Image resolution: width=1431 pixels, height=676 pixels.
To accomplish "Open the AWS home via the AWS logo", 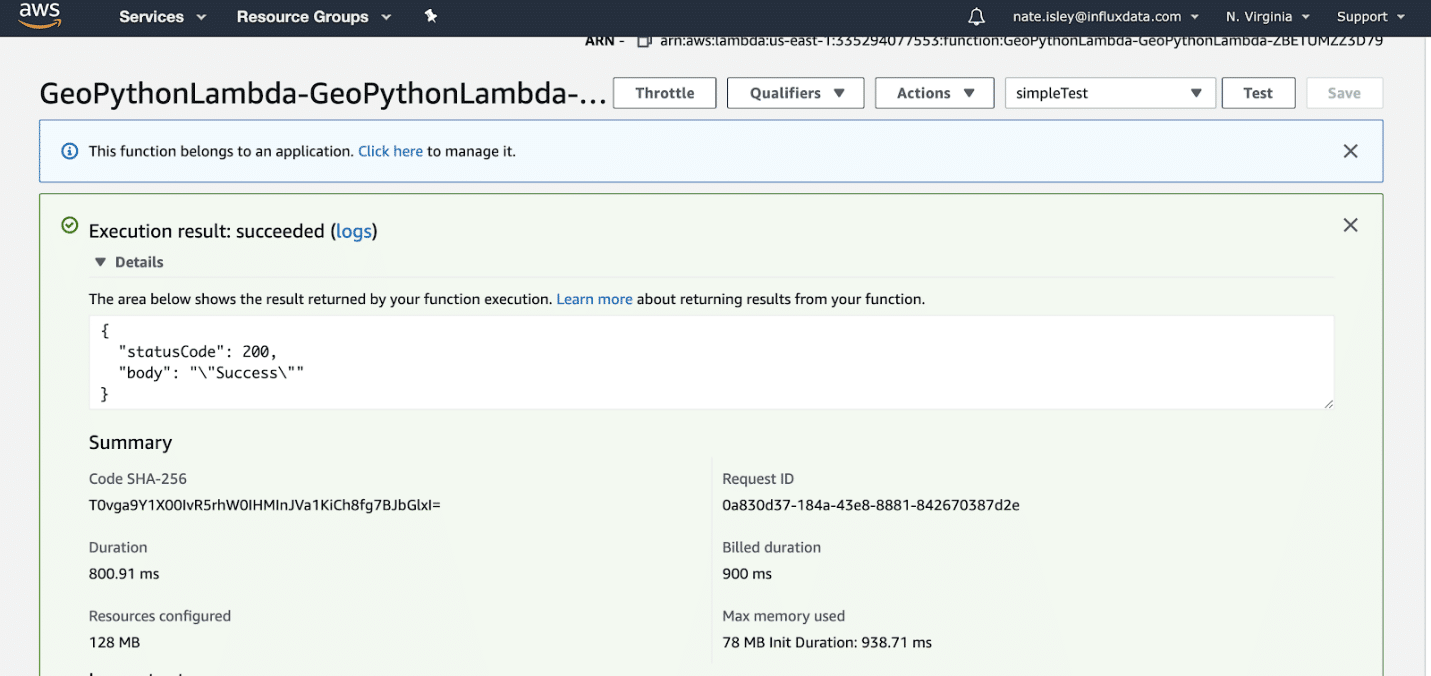I will (39, 16).
